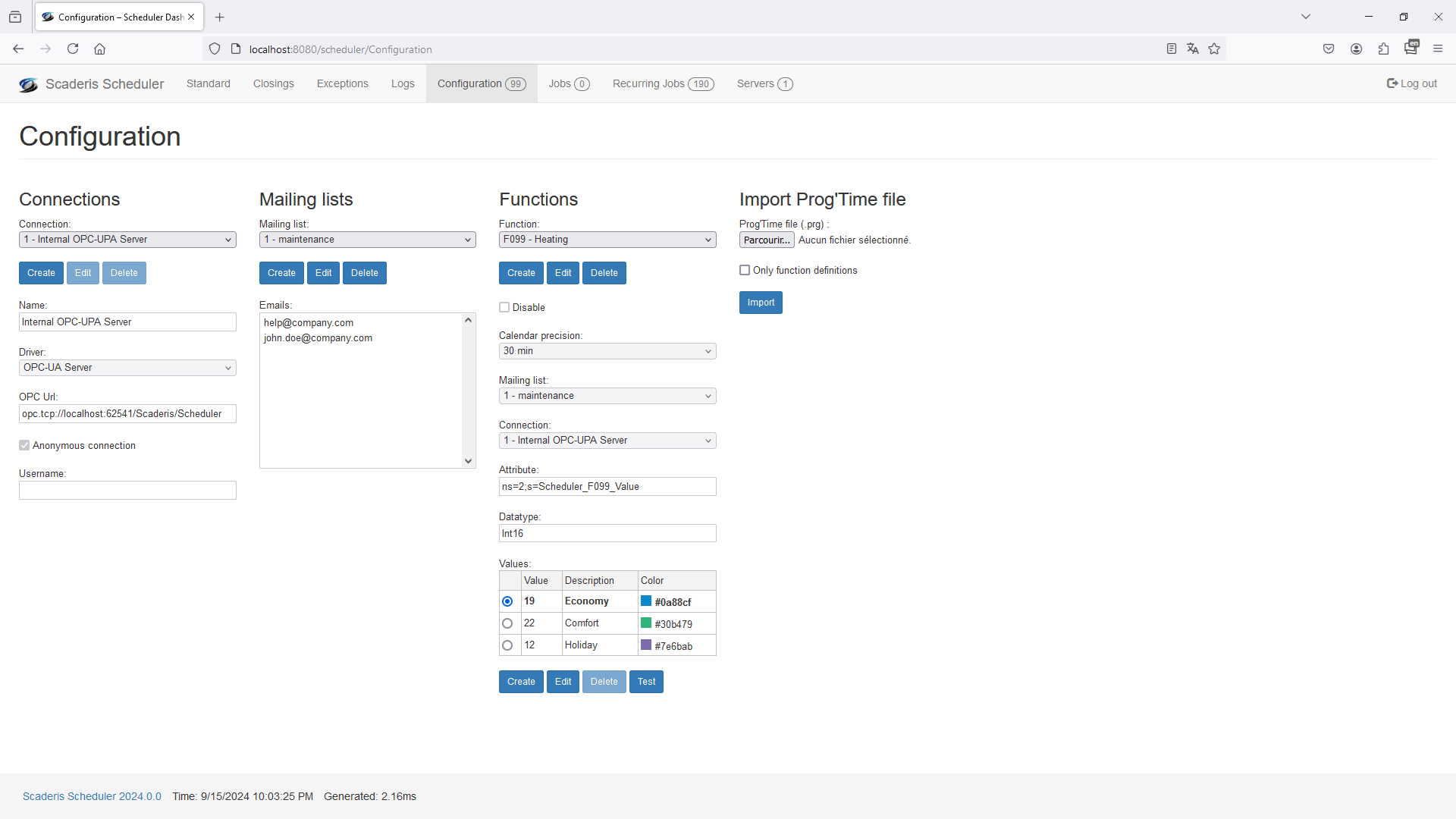Switch to the Recurring Jobs tab
Screen dimensions: 1456x819
tap(663, 84)
